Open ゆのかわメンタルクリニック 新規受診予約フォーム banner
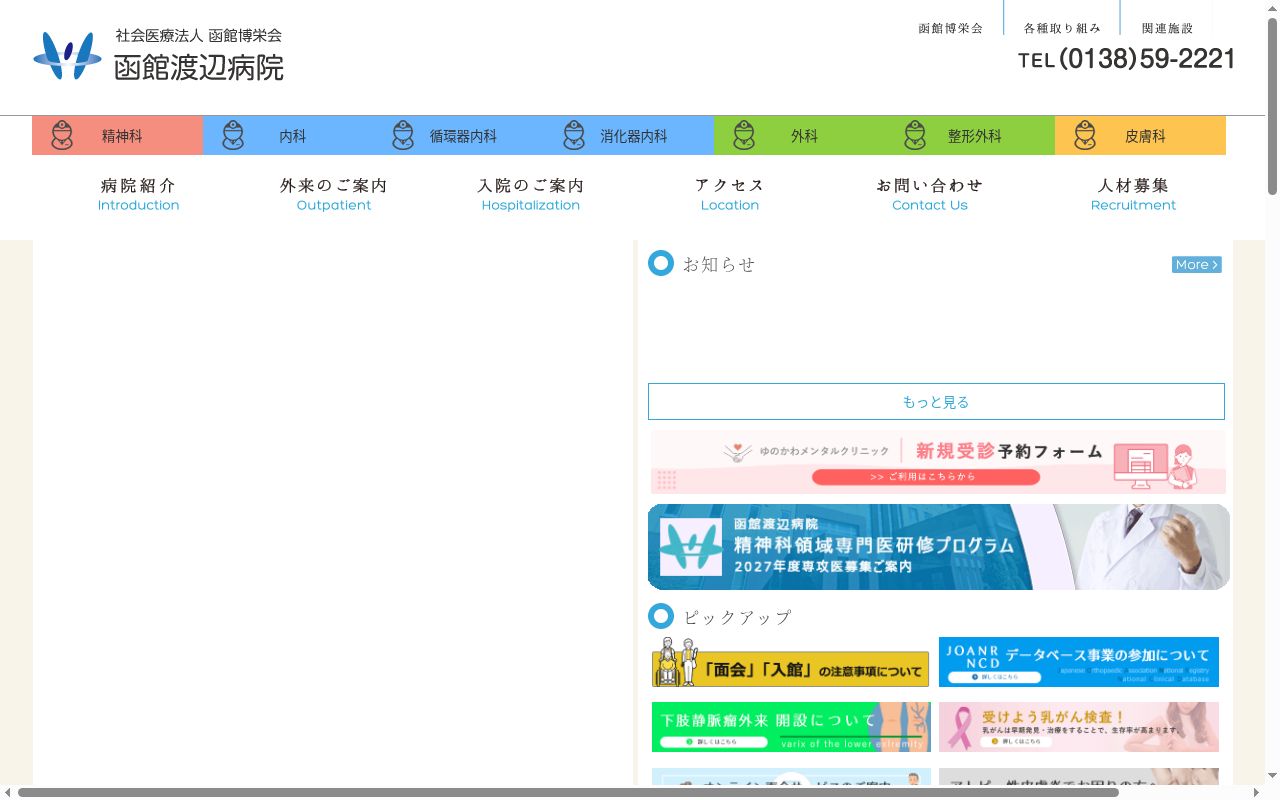Image resolution: width=1280 pixels, height=800 pixels. [x=938, y=462]
